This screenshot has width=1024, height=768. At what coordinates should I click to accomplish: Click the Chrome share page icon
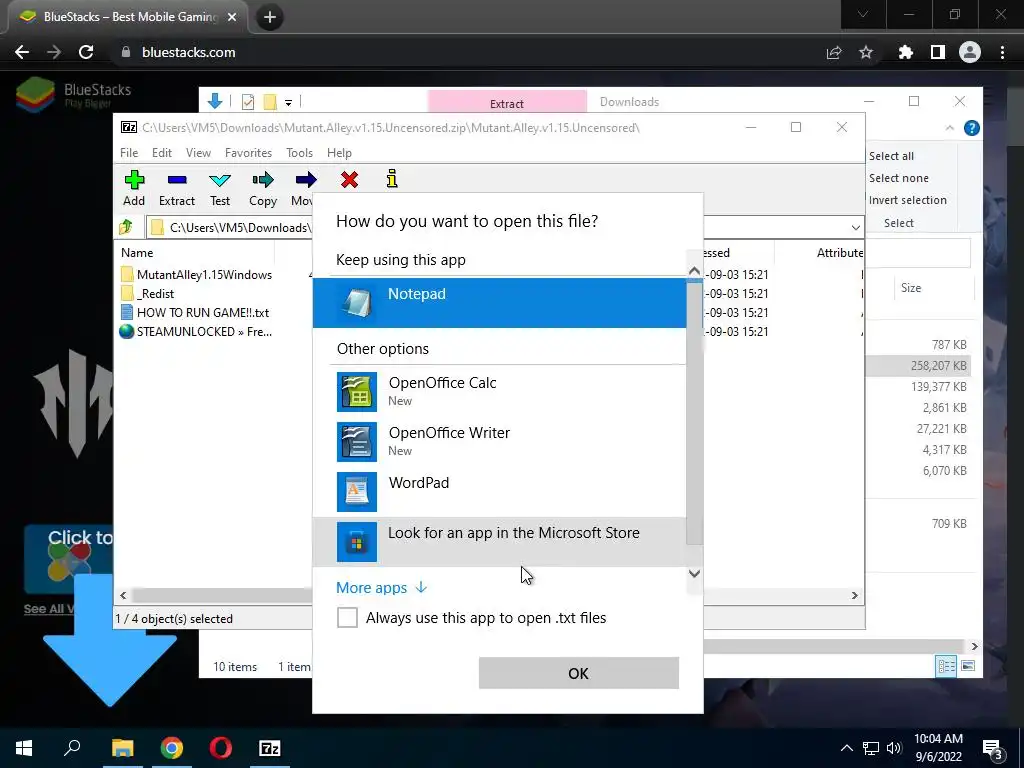click(x=834, y=52)
